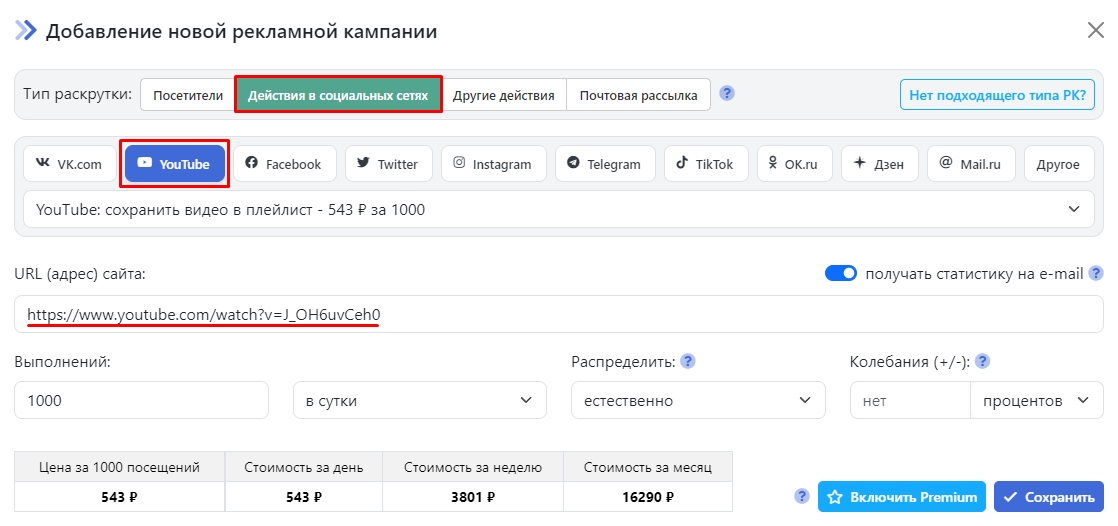Click the site URL input field
The width and height of the screenshot is (1118, 526).
[558, 314]
